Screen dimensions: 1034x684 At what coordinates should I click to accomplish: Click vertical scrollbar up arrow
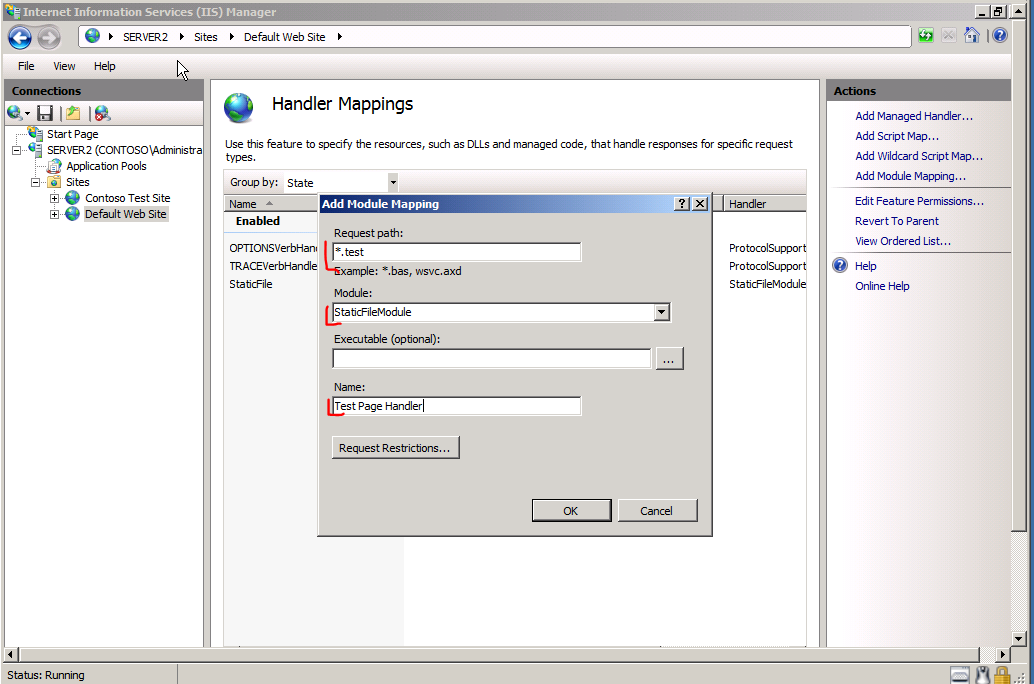pyautogui.click(x=1019, y=13)
